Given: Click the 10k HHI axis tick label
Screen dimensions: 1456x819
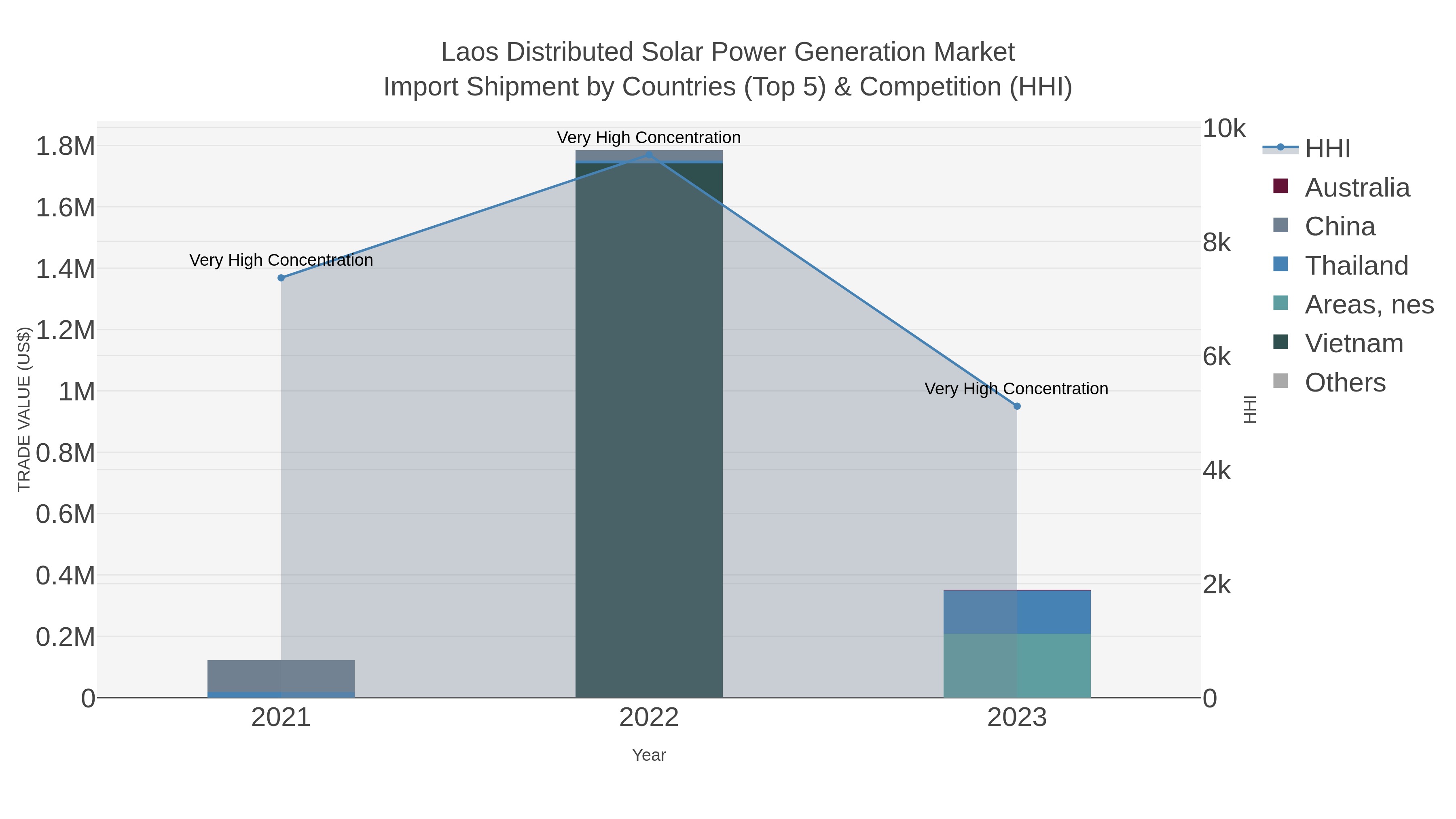Looking at the screenshot, I should pos(1224,129).
